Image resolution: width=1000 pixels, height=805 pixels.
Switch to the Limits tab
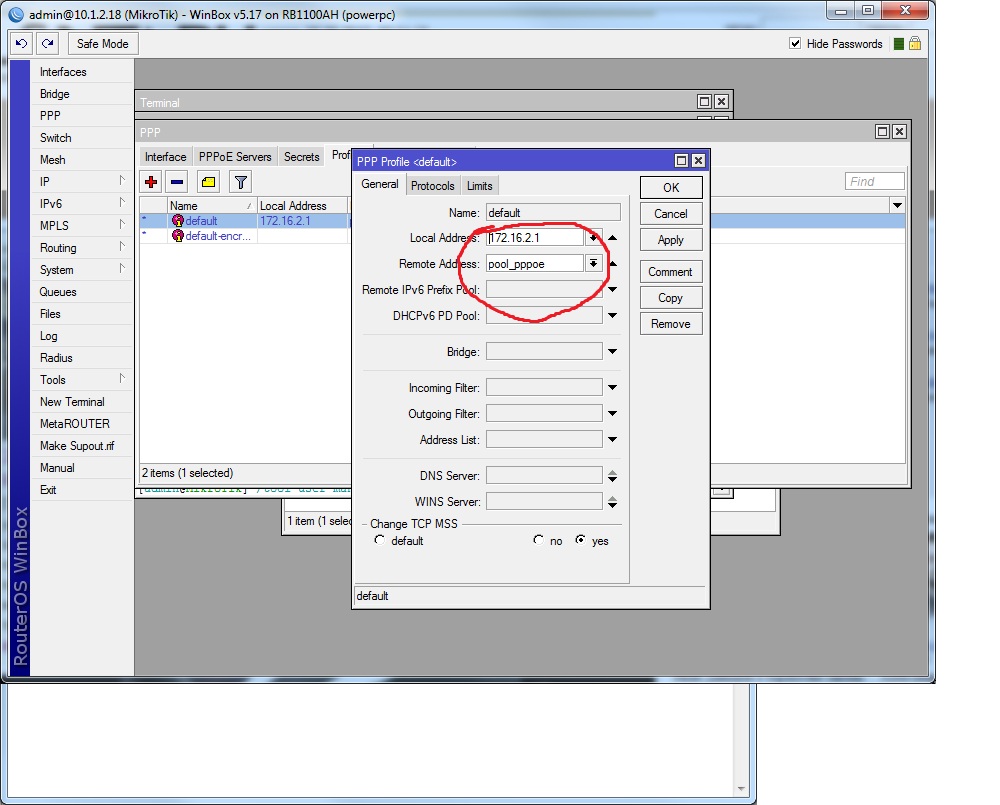(x=480, y=186)
